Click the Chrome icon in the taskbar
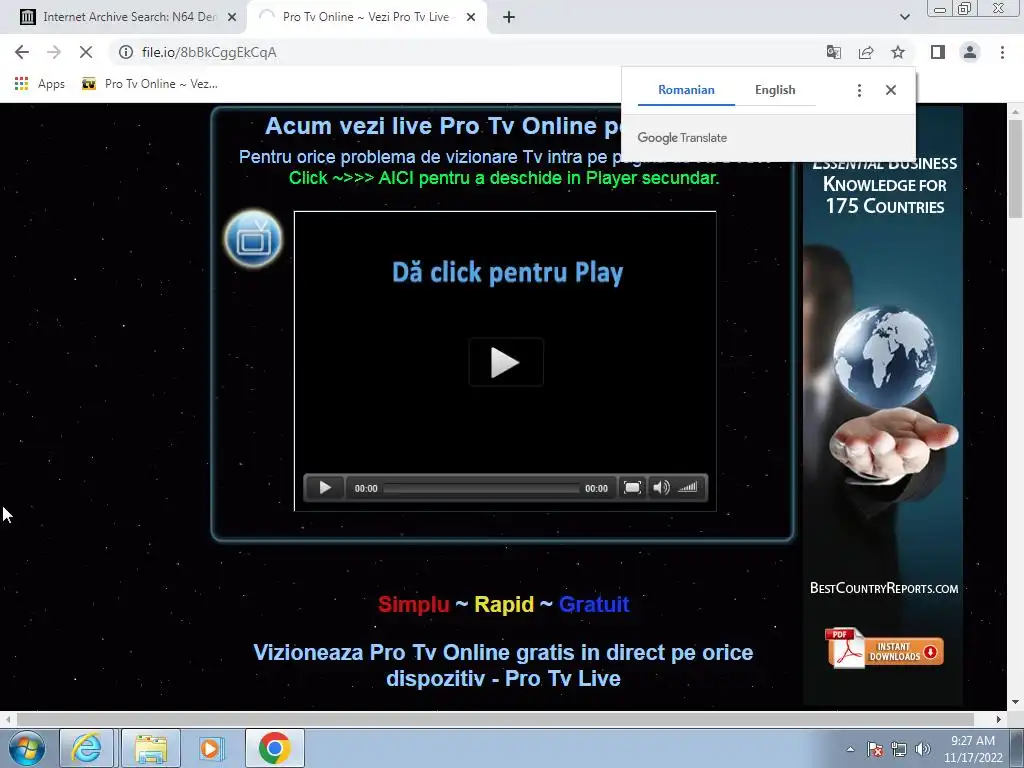 pyautogui.click(x=274, y=748)
